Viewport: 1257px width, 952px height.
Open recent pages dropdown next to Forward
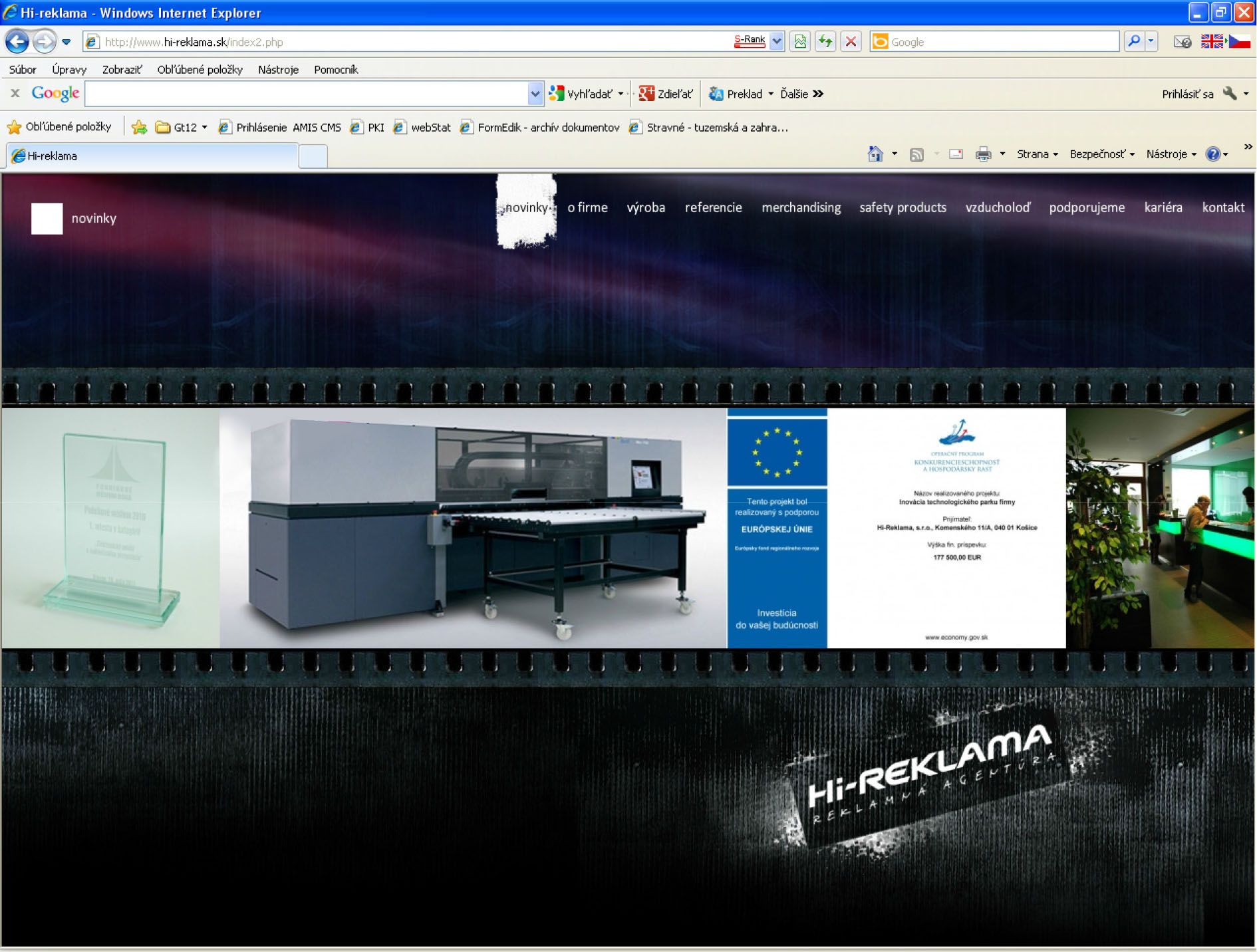pyautogui.click(x=67, y=42)
